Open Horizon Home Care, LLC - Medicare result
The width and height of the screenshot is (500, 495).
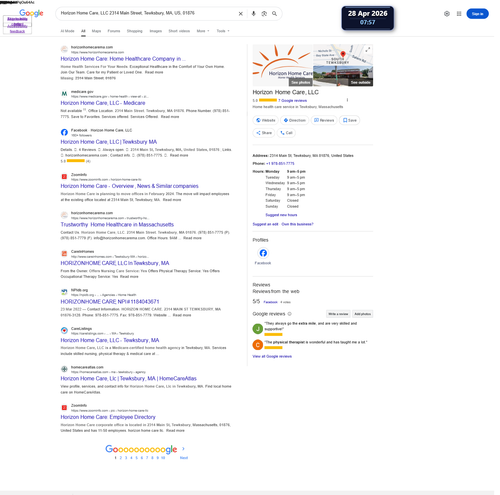[103, 103]
